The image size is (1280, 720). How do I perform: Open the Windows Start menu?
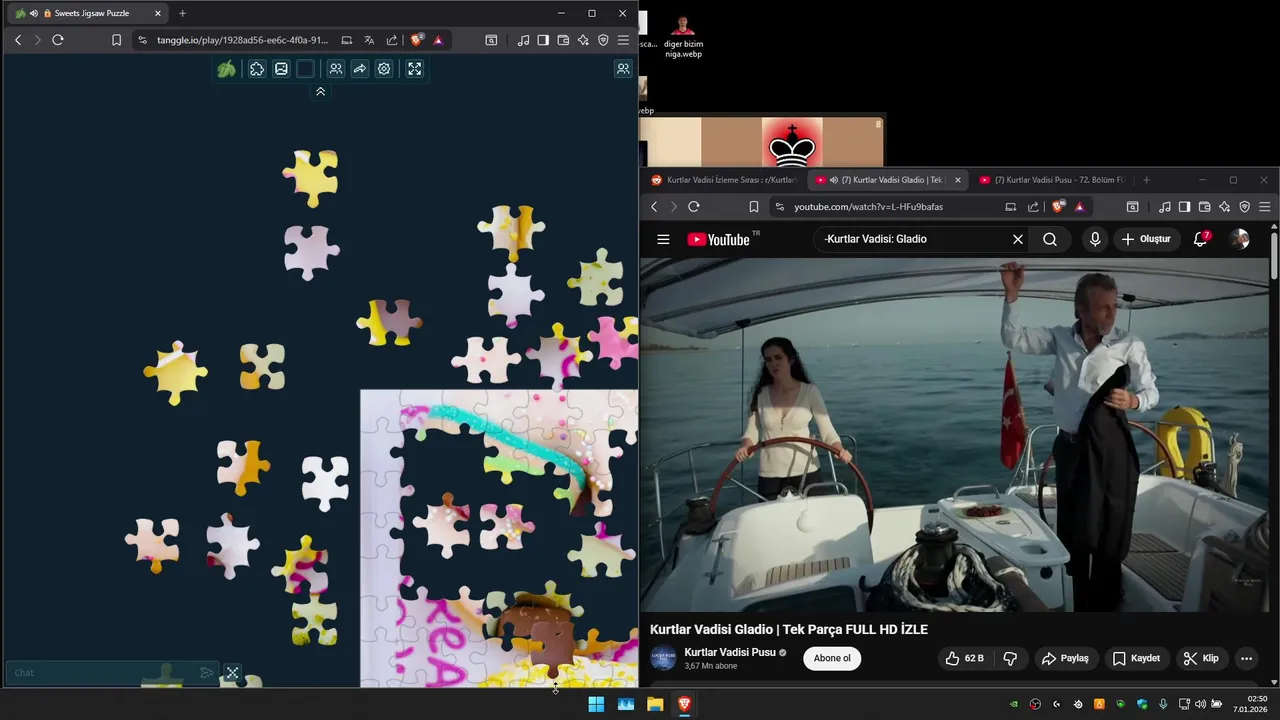click(x=596, y=704)
